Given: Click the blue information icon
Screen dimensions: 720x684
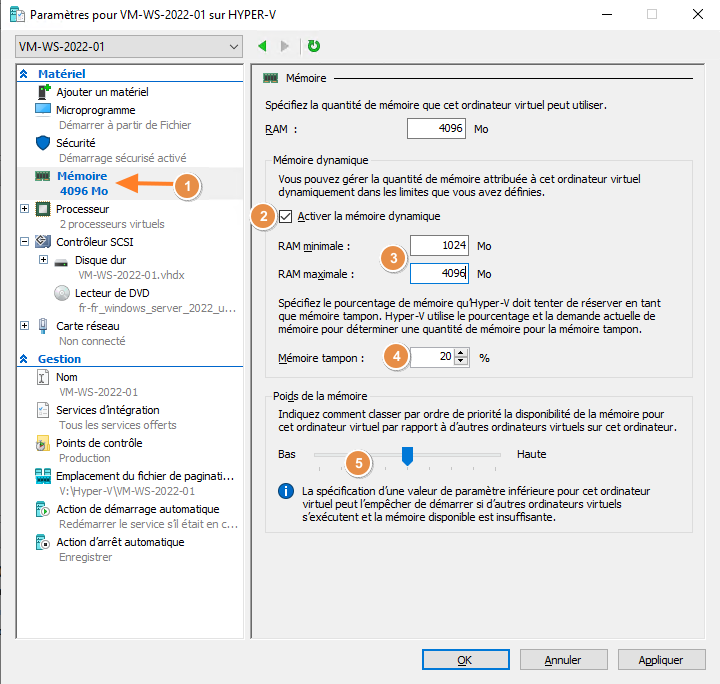Looking at the screenshot, I should tap(286, 491).
